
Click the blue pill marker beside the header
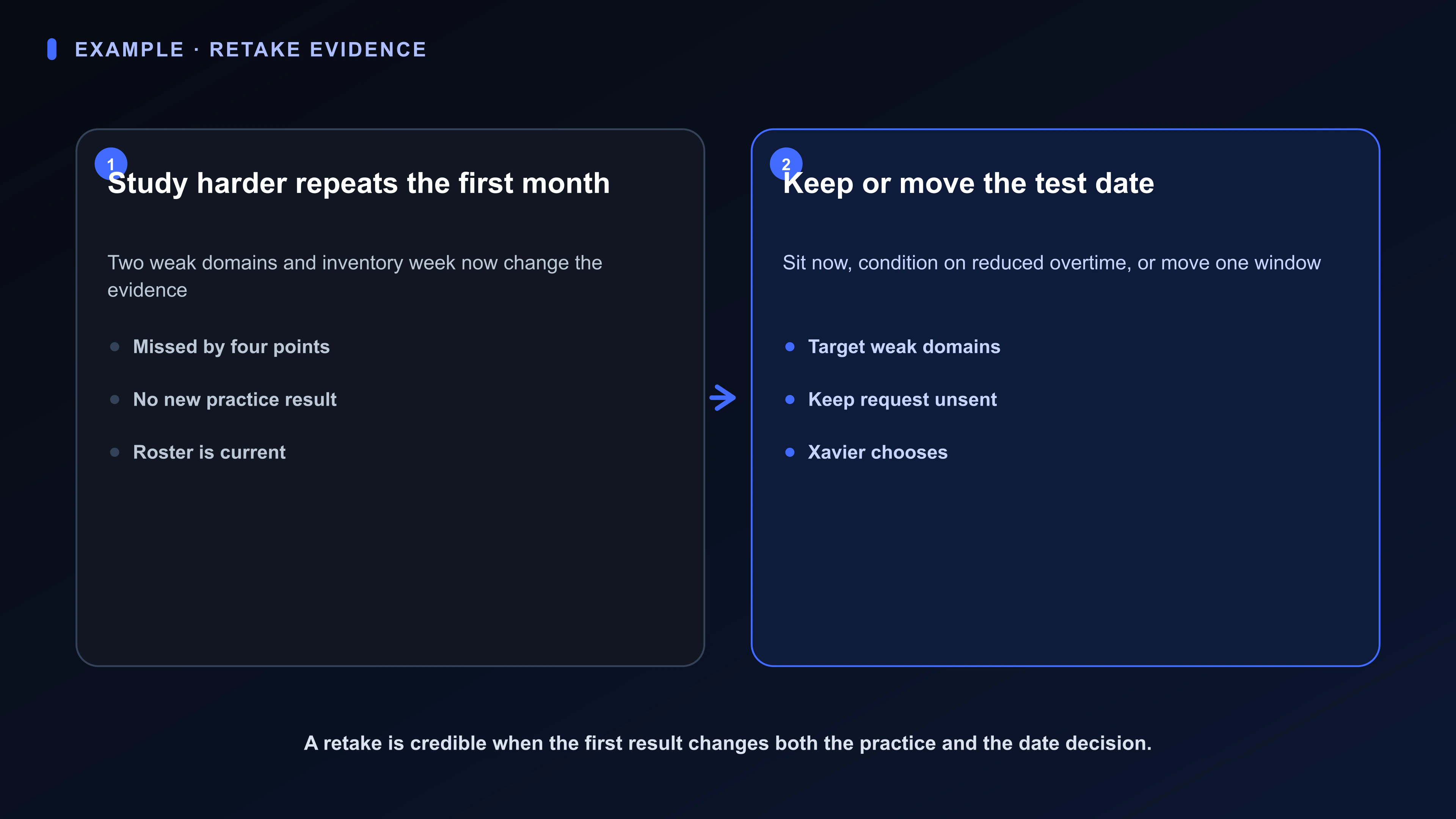(52, 49)
